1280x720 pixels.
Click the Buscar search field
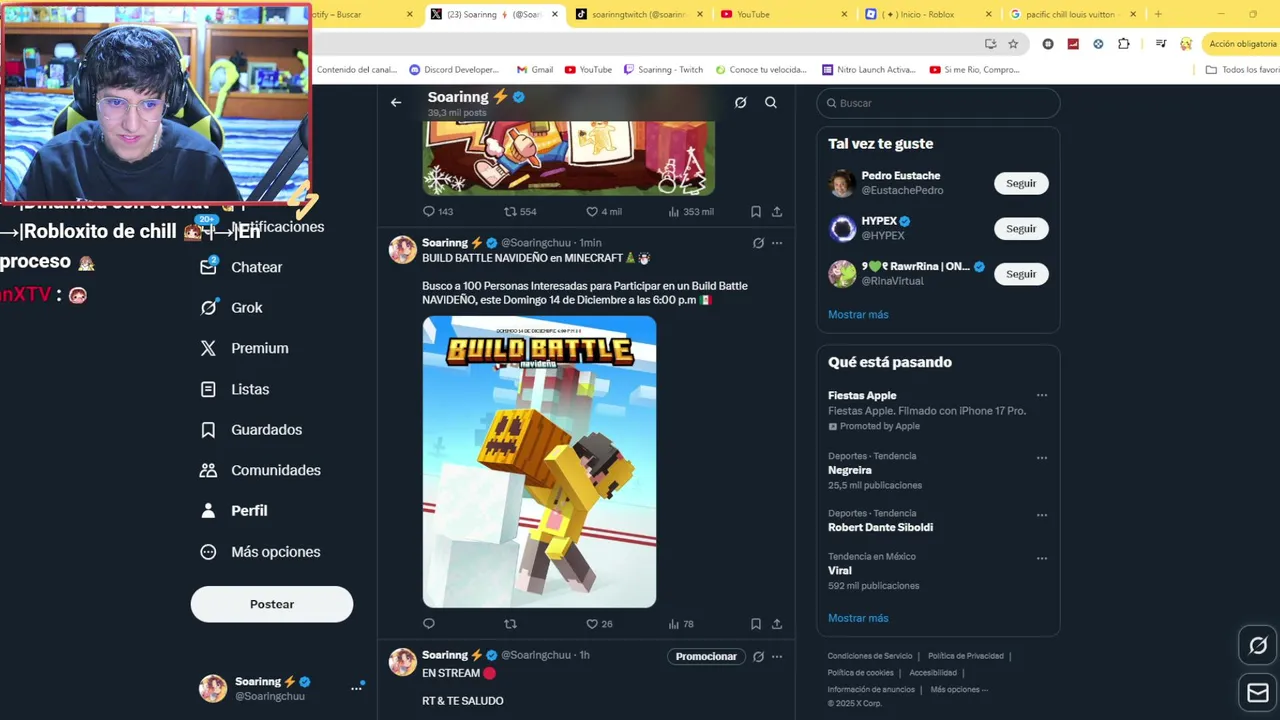938,103
